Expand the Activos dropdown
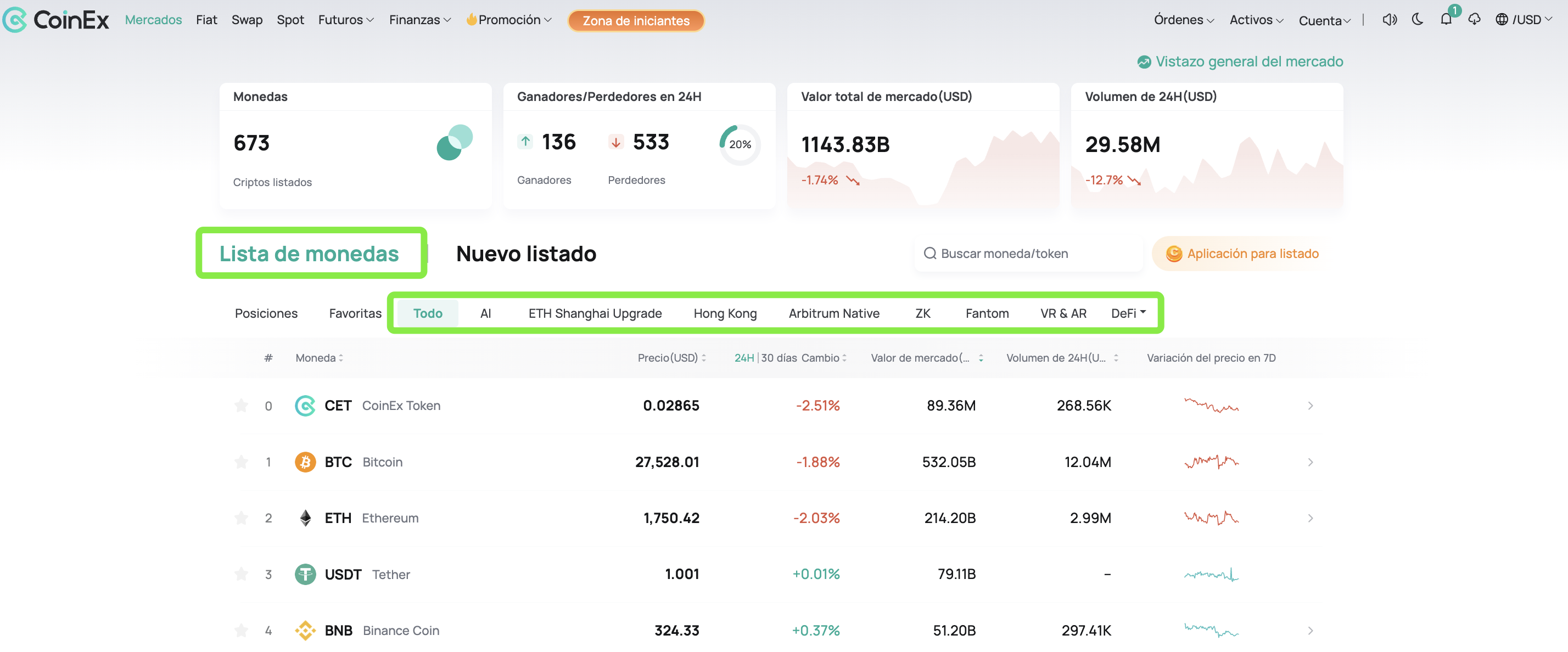The height and width of the screenshot is (652, 1568). 1256,19
